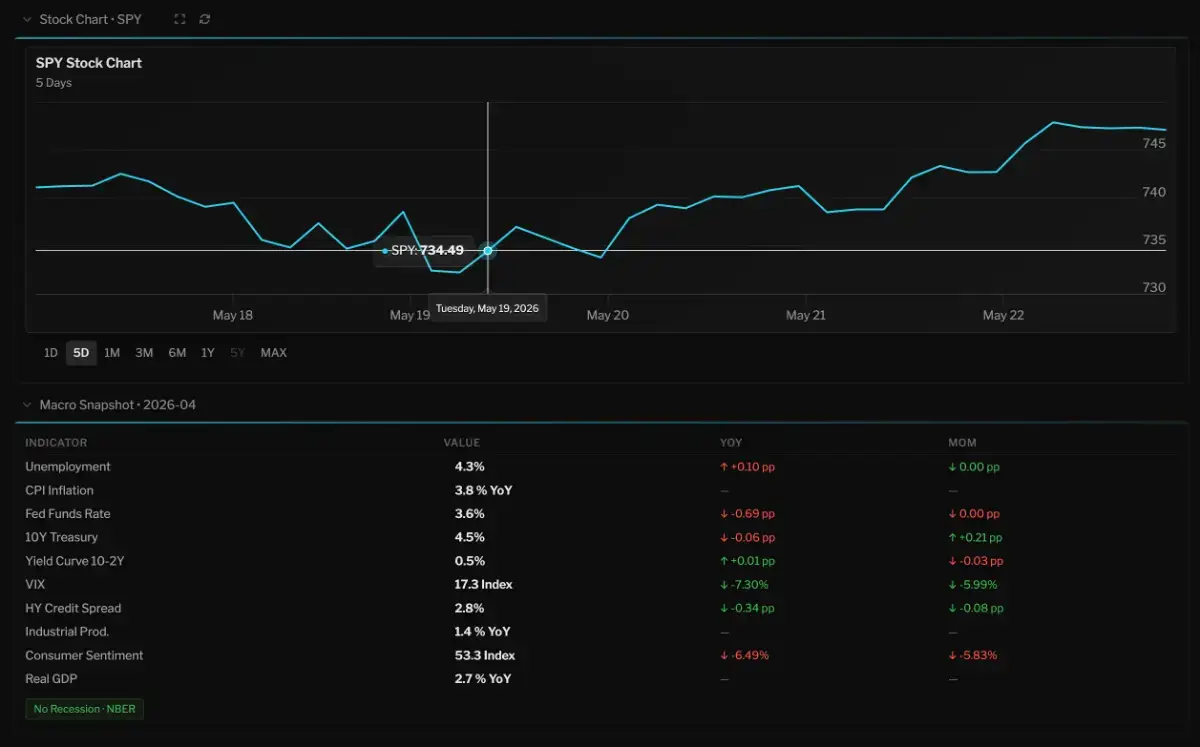Viewport: 1200px width, 747px height.
Task: Click the YOY column header
Action: pyautogui.click(x=731, y=443)
